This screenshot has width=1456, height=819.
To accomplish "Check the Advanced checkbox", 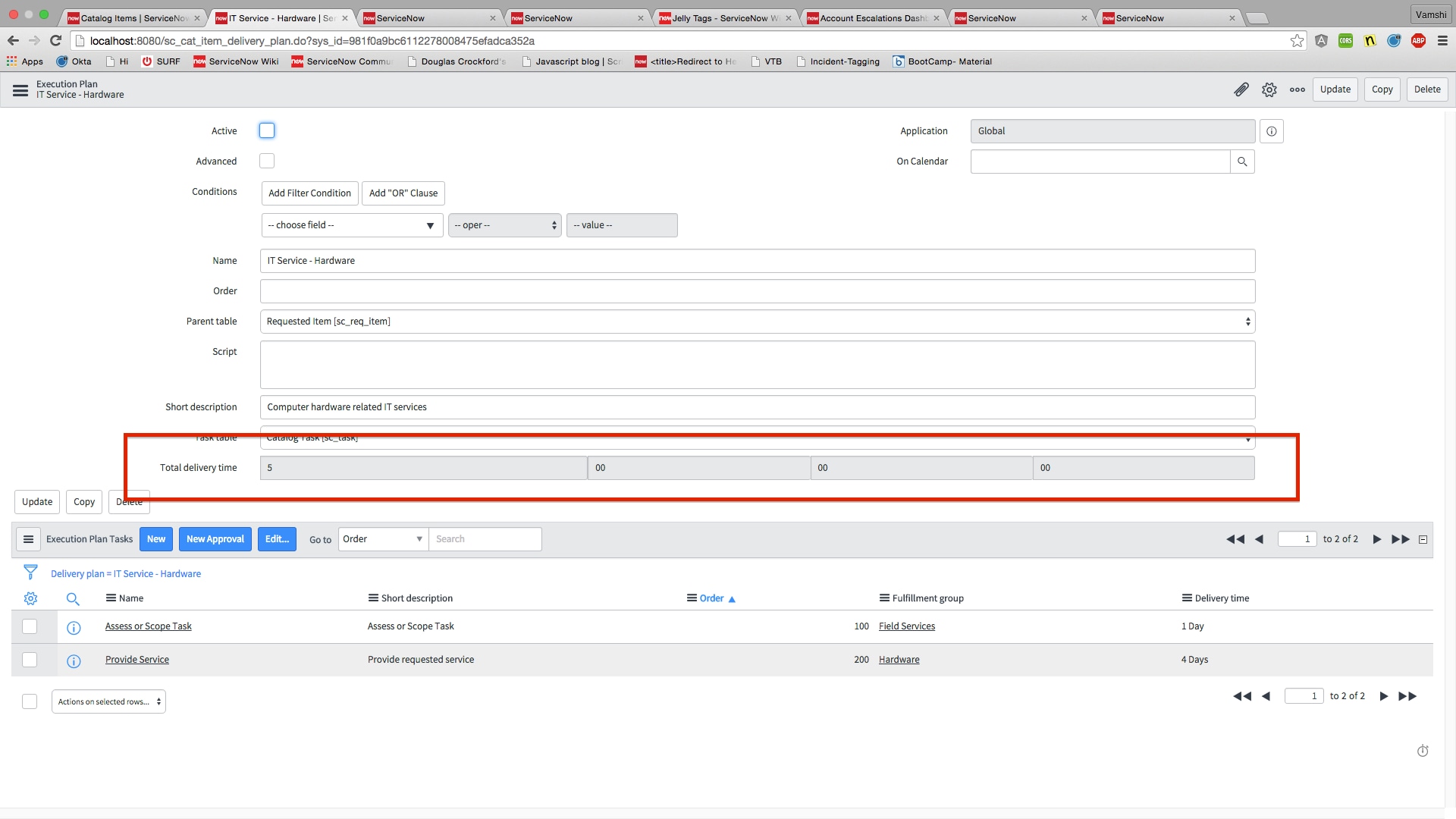I will pyautogui.click(x=266, y=160).
